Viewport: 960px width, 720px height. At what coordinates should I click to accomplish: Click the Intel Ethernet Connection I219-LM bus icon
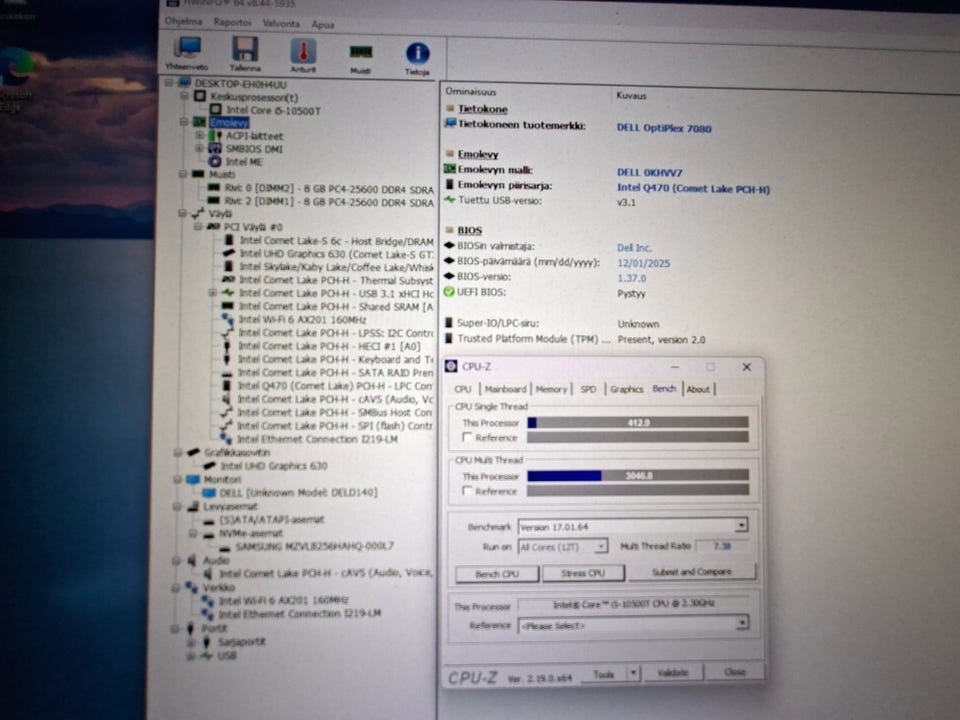(226, 439)
